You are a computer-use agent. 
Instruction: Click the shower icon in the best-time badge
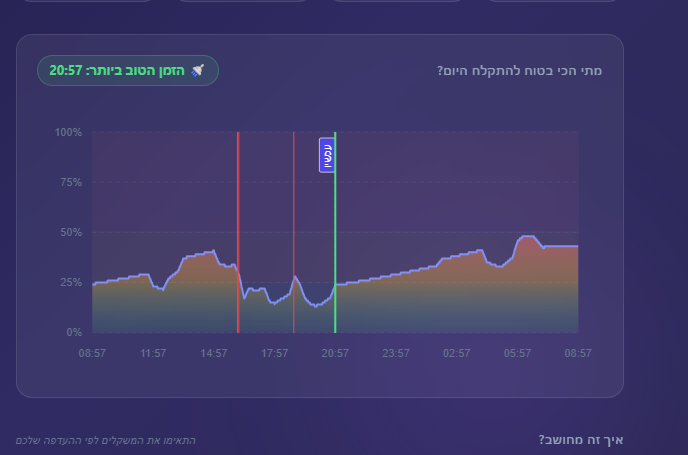coord(197,71)
